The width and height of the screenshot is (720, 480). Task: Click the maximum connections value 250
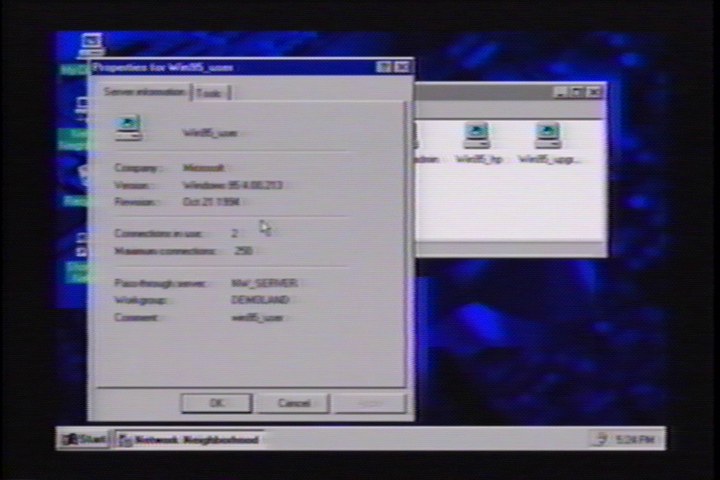[x=243, y=251]
